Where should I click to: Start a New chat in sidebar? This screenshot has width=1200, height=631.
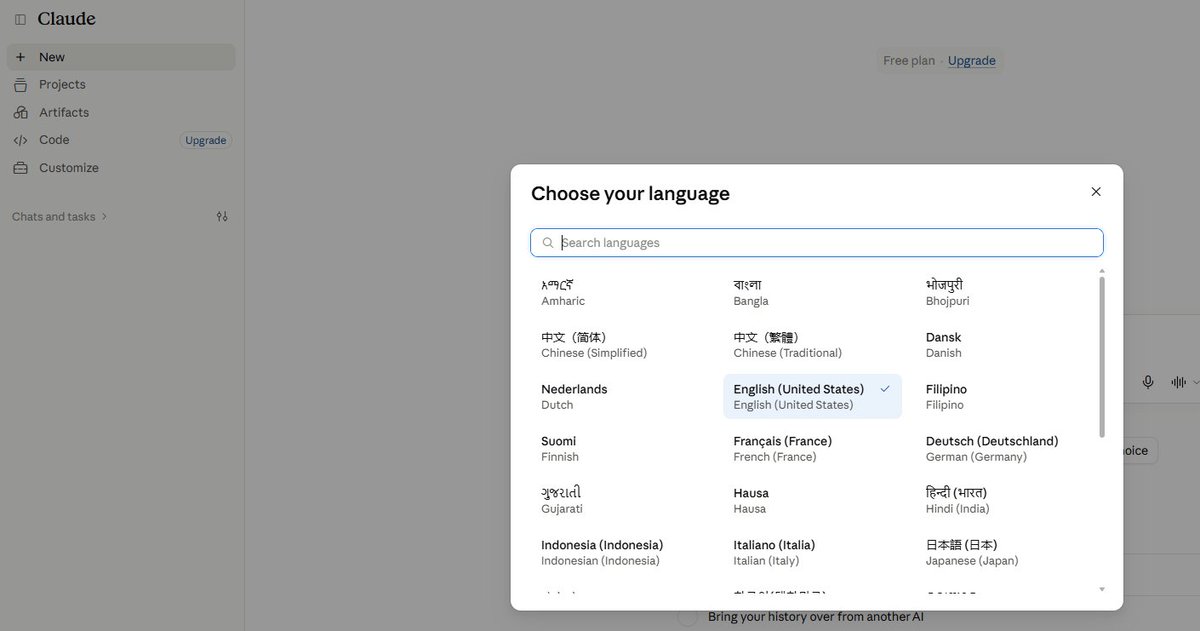click(x=121, y=57)
